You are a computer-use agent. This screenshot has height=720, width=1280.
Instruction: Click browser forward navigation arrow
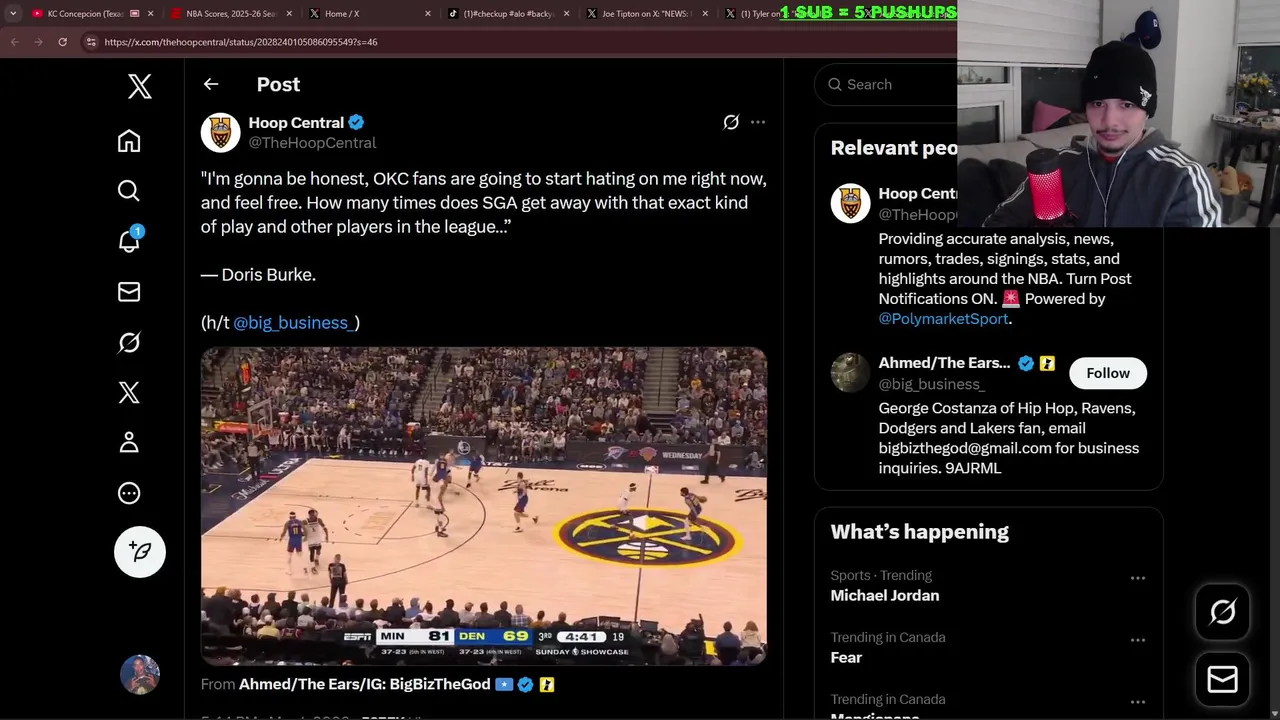pyautogui.click(x=38, y=42)
